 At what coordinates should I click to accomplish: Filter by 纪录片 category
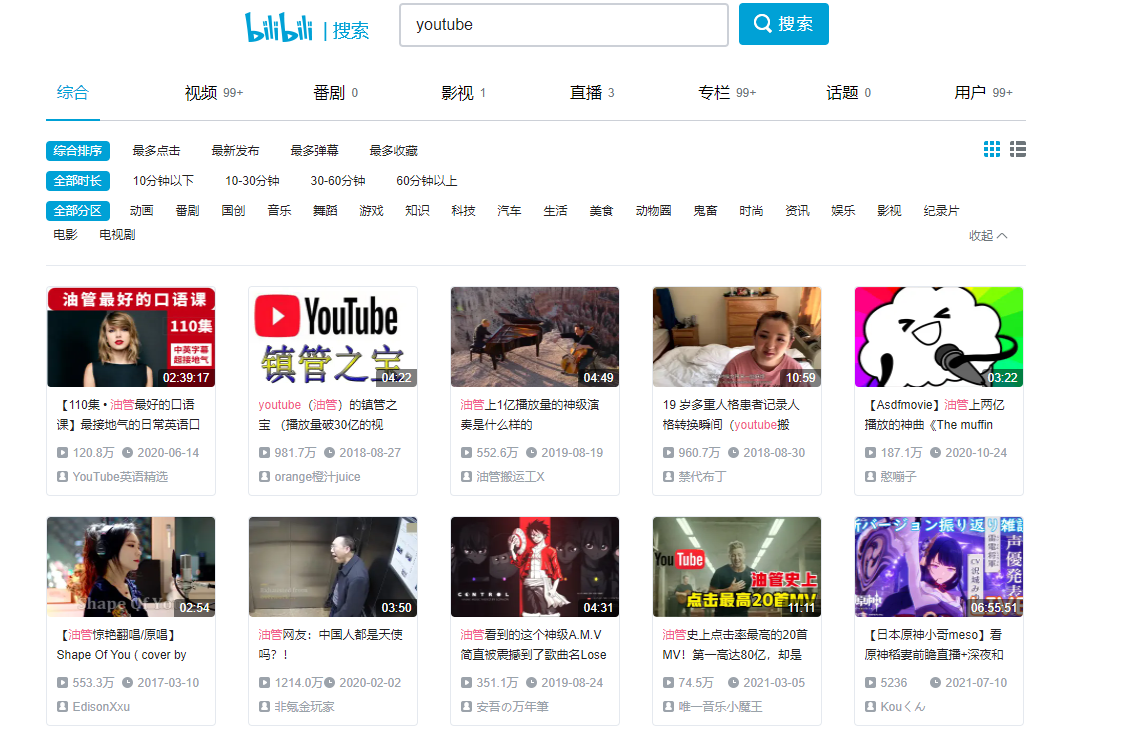point(941,211)
